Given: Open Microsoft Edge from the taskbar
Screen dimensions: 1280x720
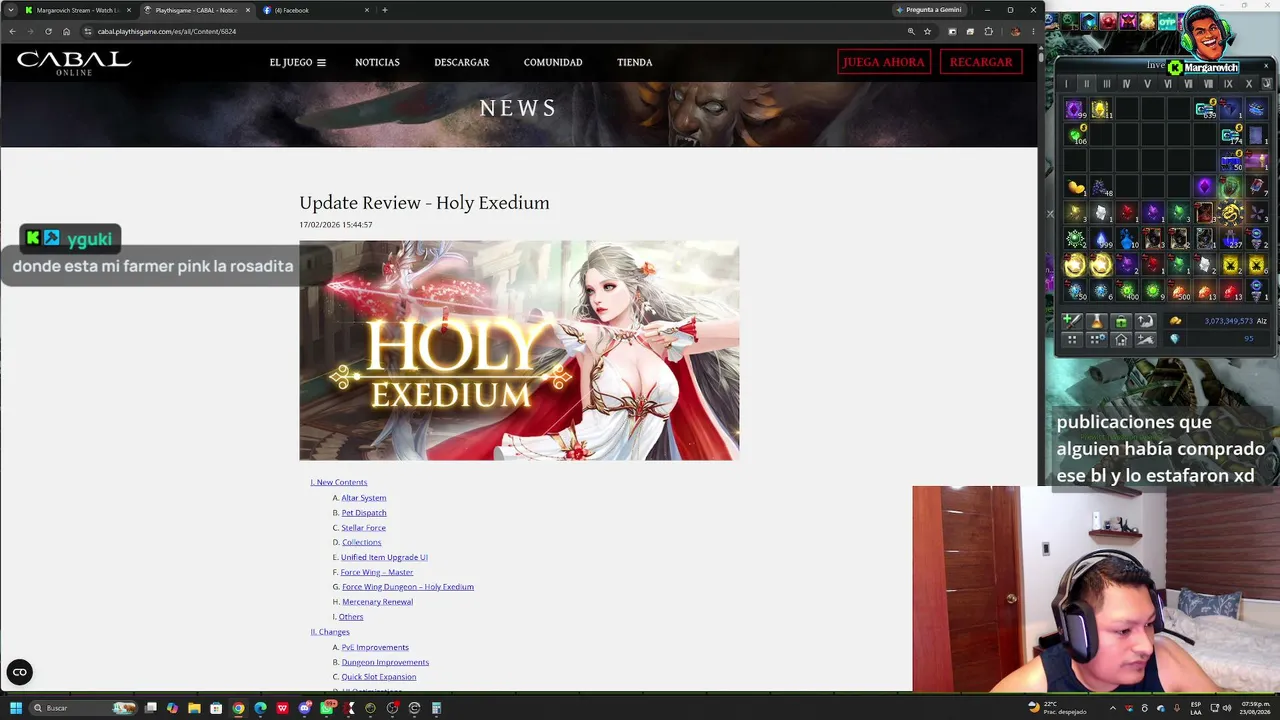Looking at the screenshot, I should [260, 708].
